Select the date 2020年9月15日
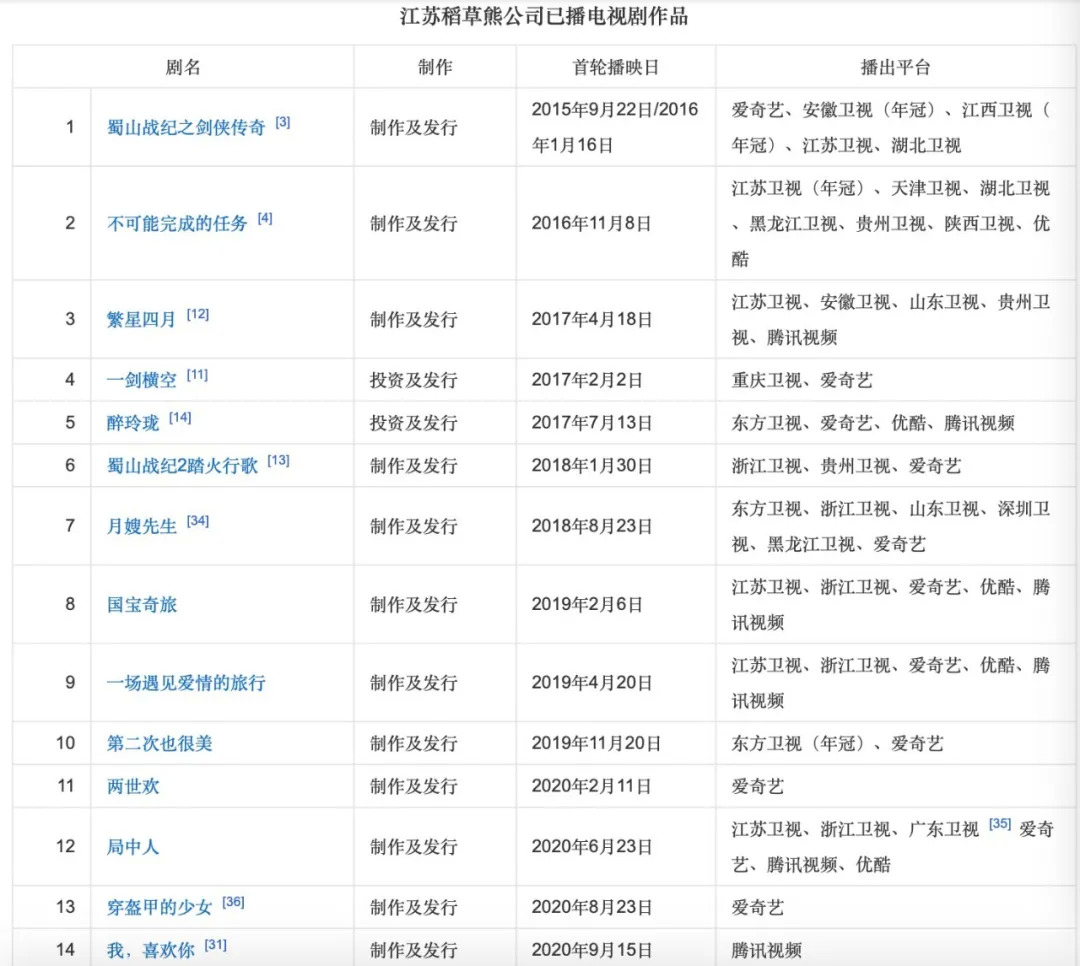Viewport: 1080px width, 966px height. 592,951
